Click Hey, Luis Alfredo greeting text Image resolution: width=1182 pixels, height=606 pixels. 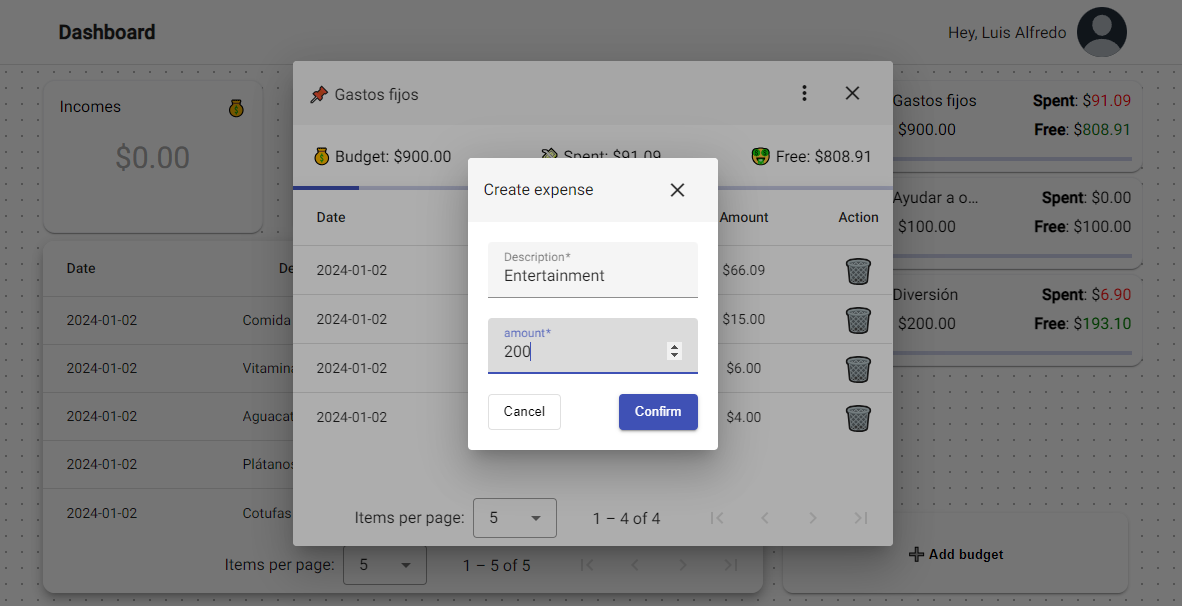(x=1007, y=32)
